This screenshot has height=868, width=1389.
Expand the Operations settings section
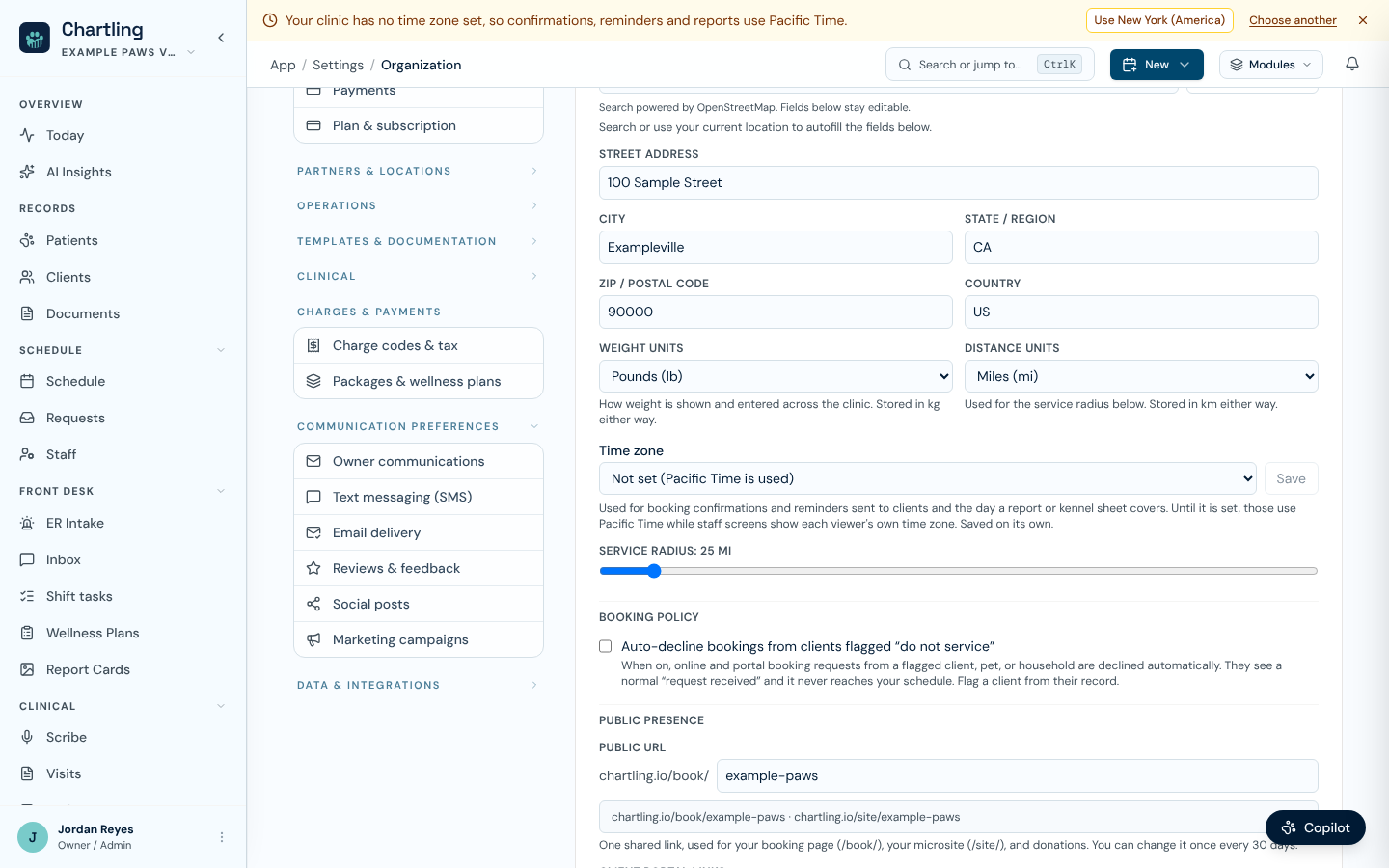[x=419, y=206]
